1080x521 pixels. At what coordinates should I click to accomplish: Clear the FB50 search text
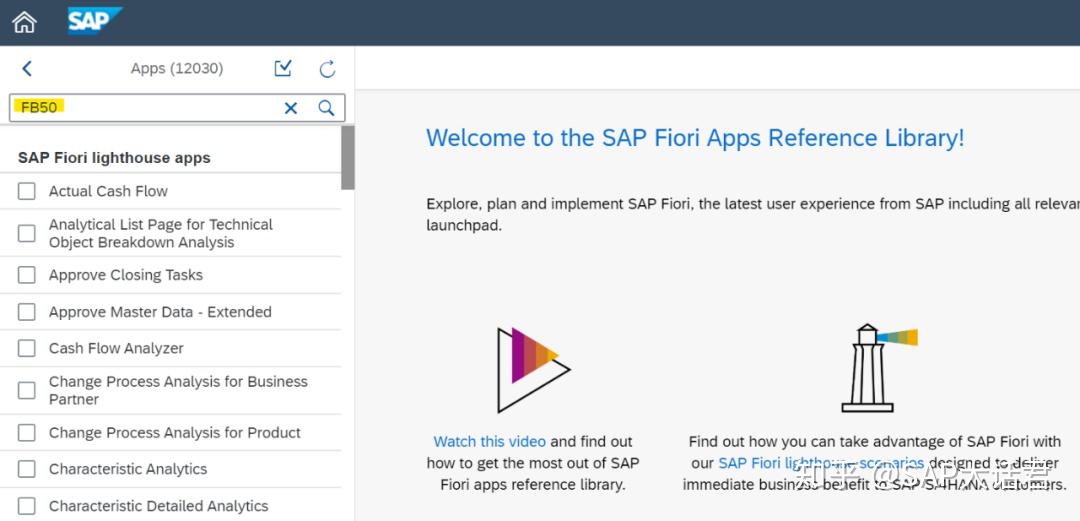tap(291, 108)
